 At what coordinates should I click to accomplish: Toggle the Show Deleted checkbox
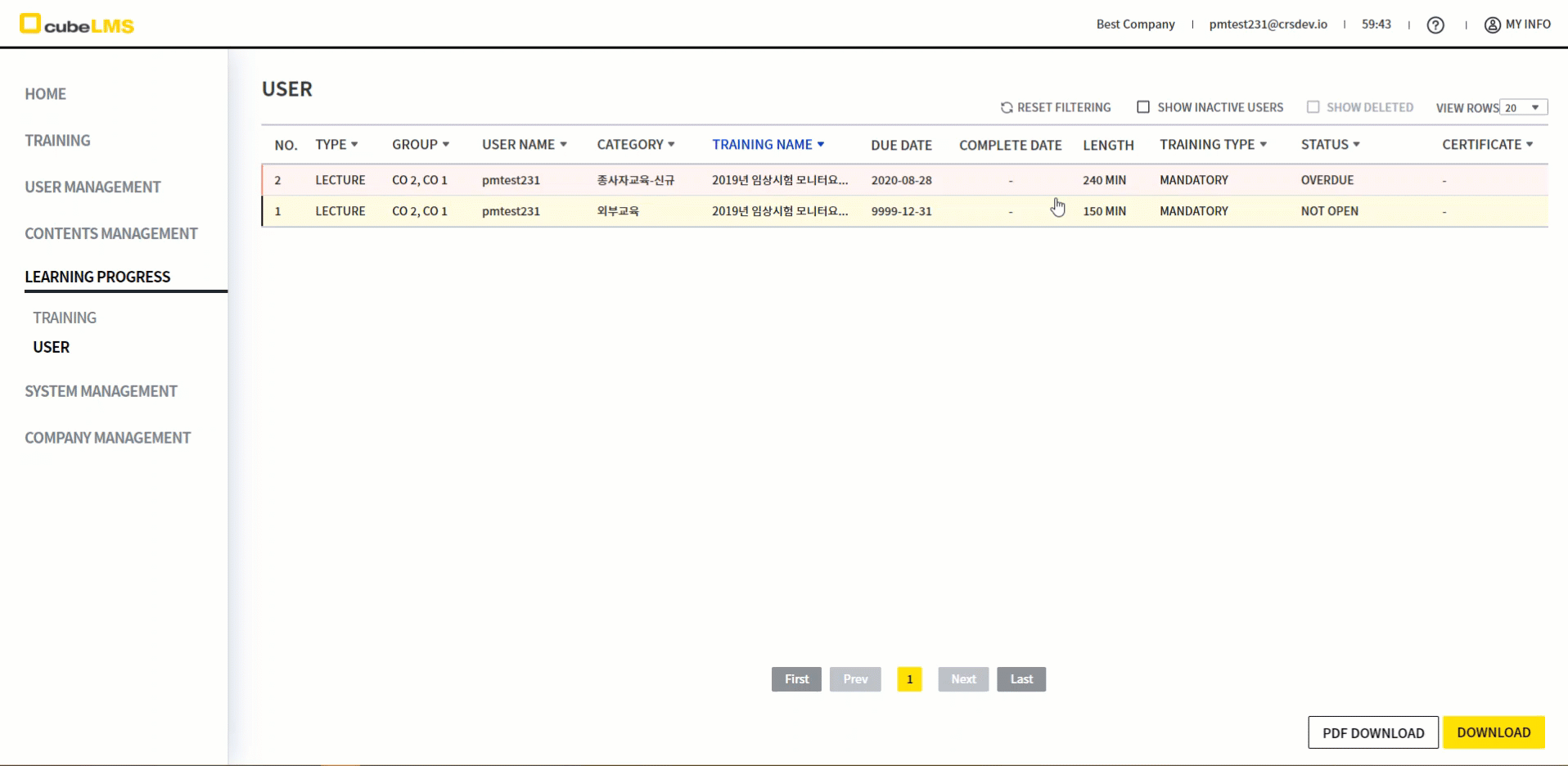[1313, 107]
